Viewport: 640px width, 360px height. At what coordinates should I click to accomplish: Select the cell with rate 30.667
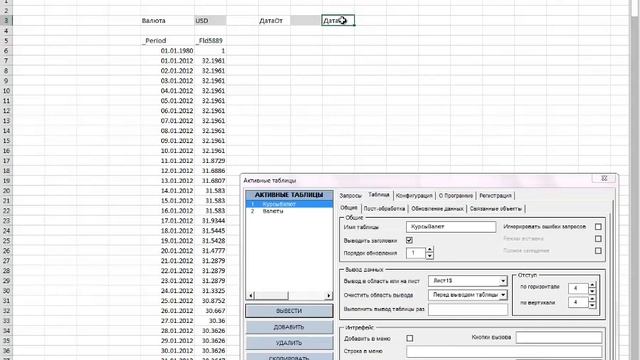click(210, 311)
